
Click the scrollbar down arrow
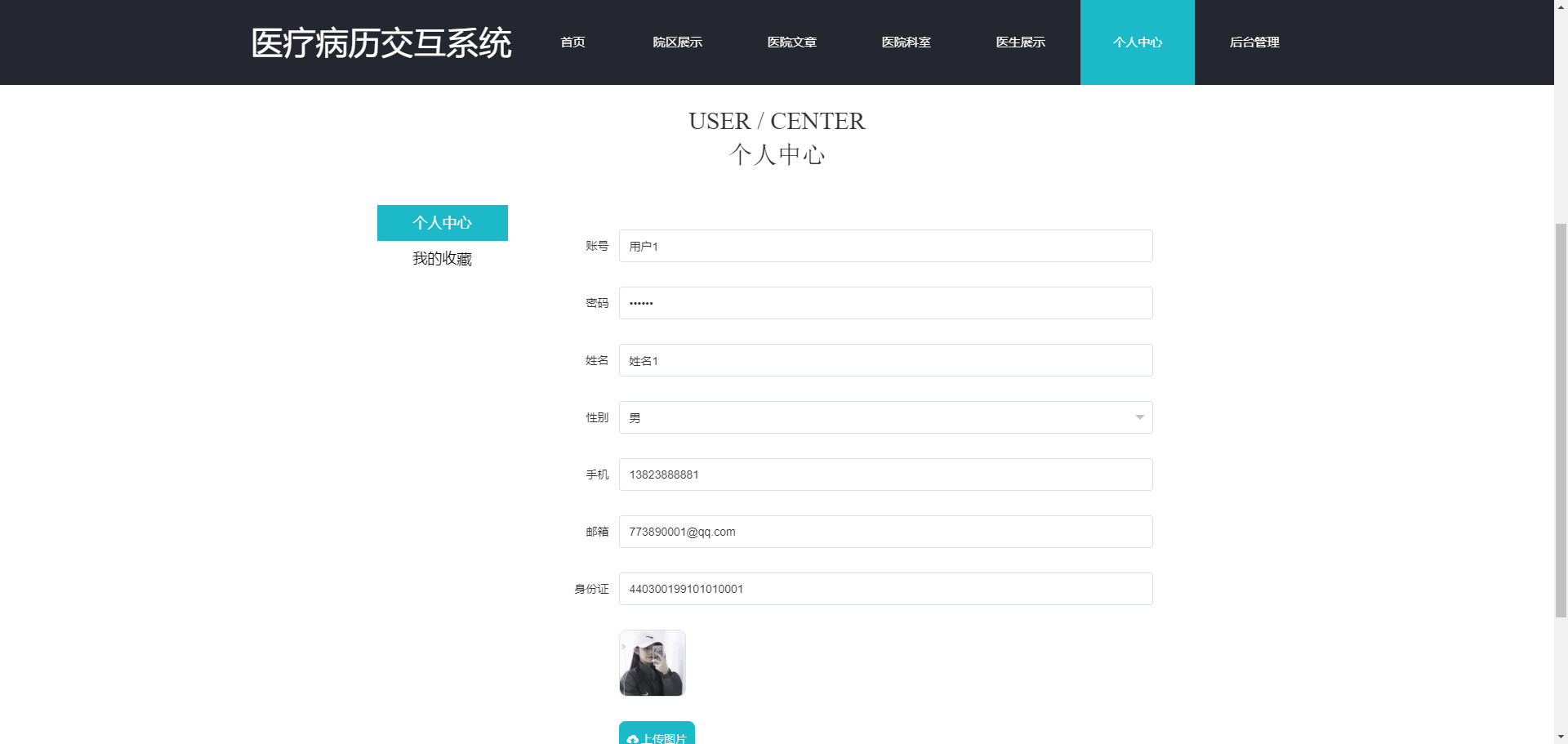click(1561, 737)
